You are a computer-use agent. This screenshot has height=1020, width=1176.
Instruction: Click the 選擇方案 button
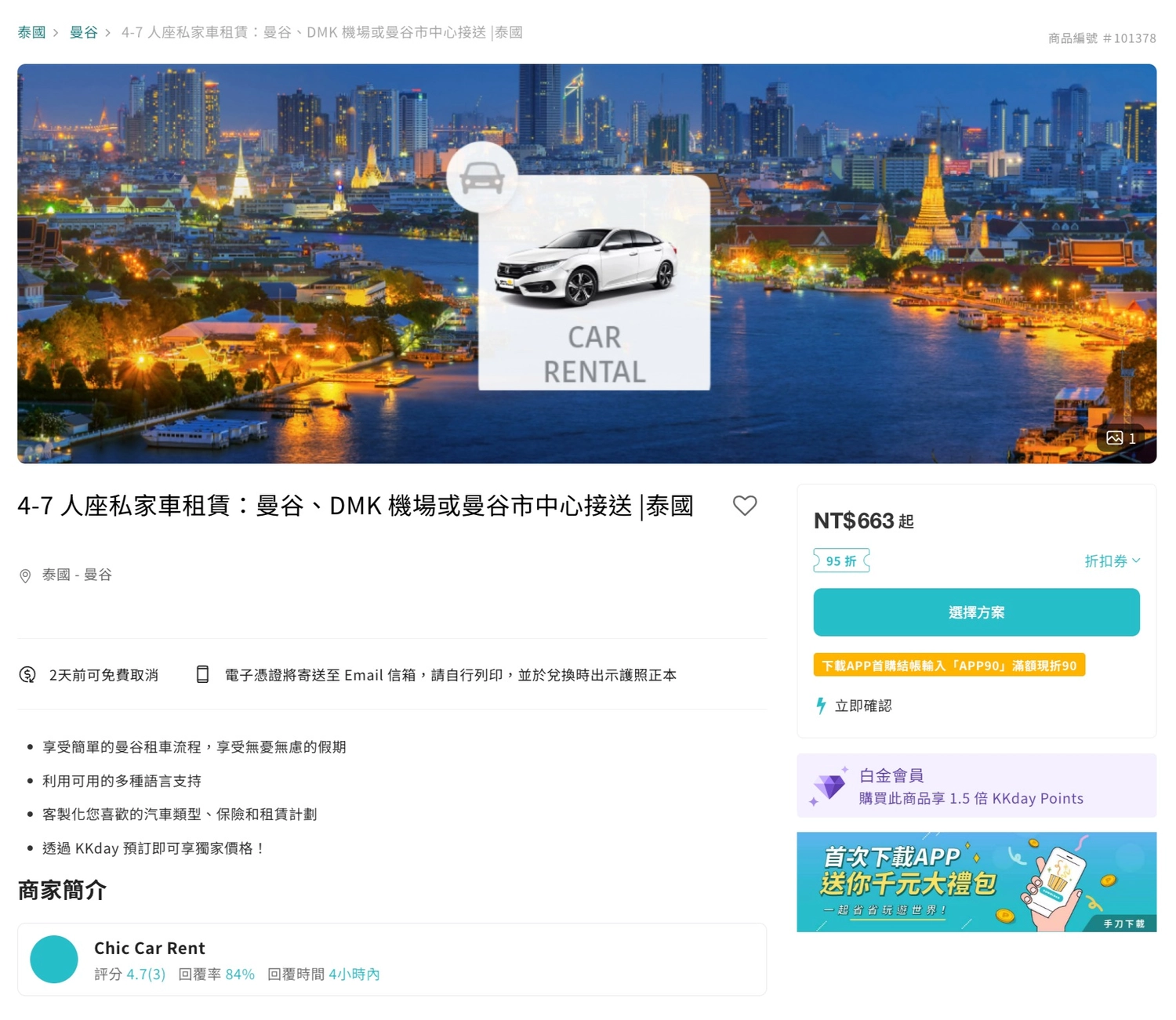click(x=976, y=612)
